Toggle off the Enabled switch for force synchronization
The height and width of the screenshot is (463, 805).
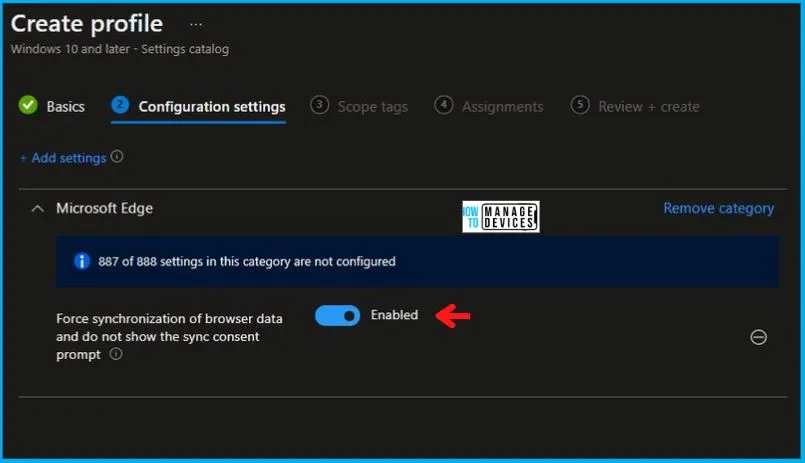pos(337,316)
